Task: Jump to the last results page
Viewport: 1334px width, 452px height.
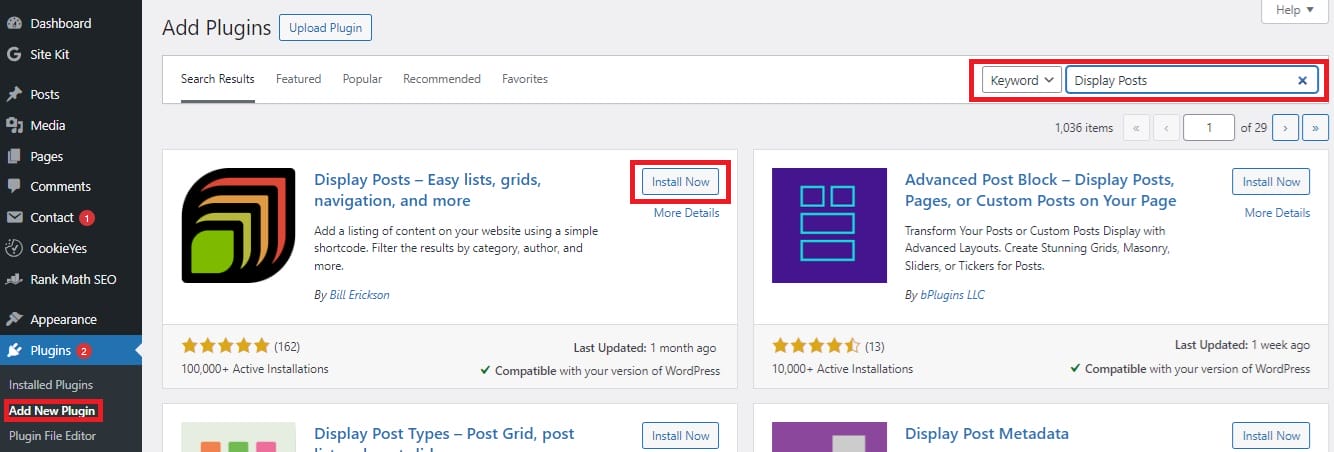Action: 1316,128
